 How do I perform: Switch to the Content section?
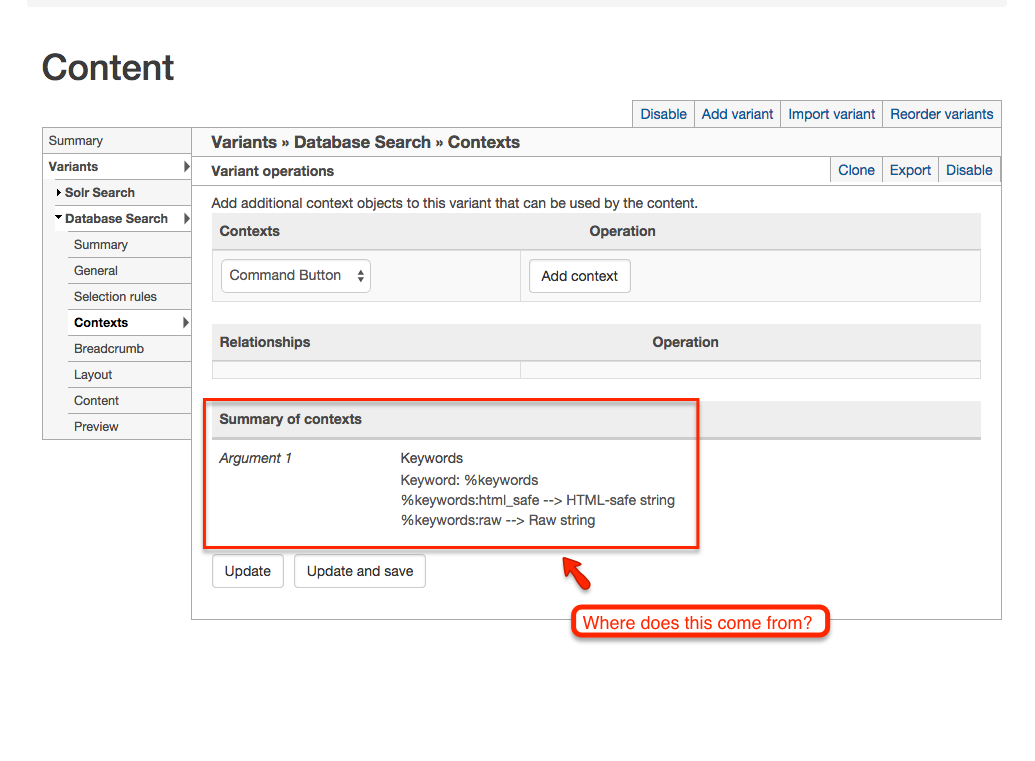tap(96, 400)
